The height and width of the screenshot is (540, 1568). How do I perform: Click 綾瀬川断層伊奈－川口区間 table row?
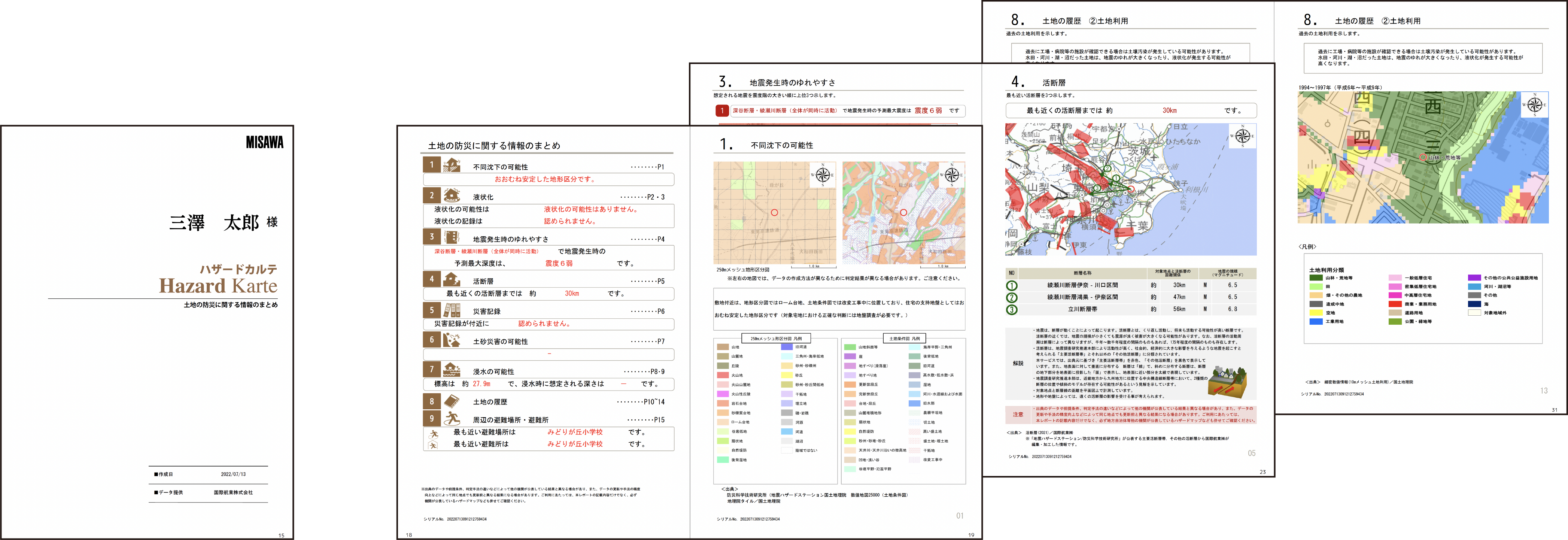click(1131, 285)
